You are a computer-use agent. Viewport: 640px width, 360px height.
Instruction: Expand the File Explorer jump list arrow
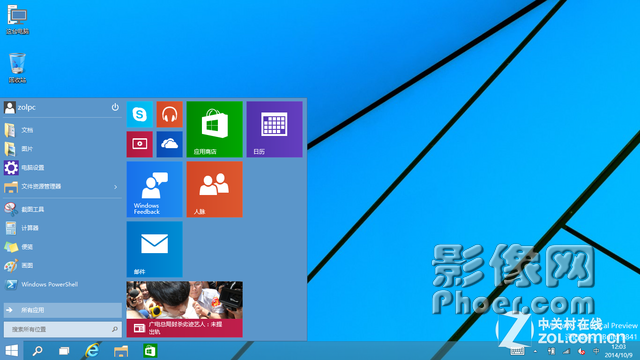(x=116, y=187)
